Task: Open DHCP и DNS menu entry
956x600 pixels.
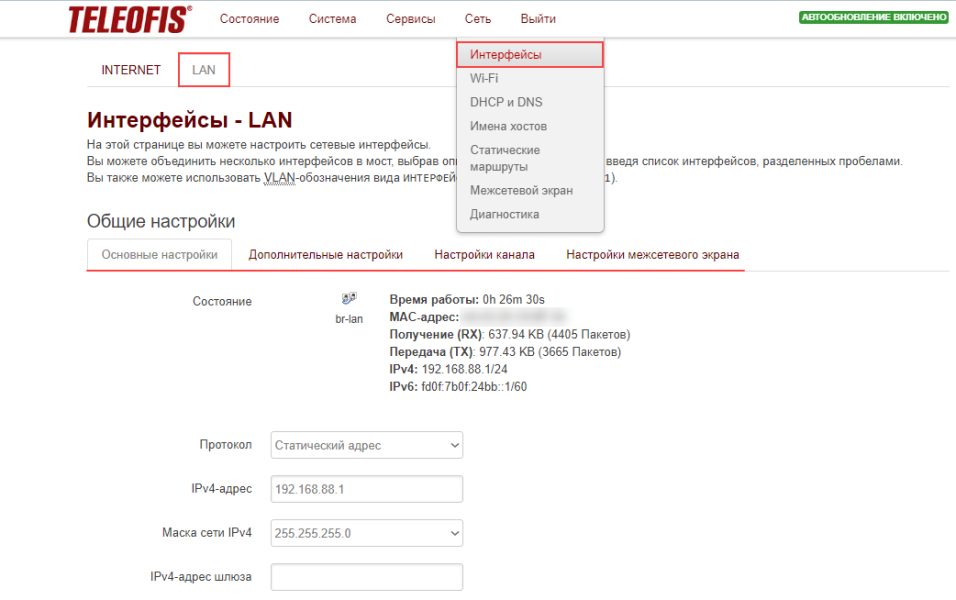Action: point(506,102)
